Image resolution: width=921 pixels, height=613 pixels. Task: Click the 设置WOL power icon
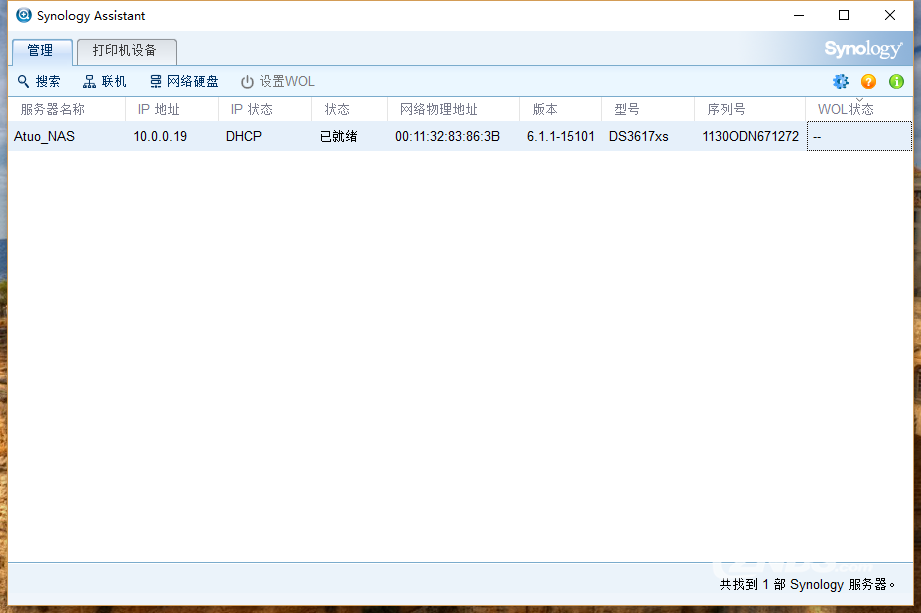(x=247, y=82)
